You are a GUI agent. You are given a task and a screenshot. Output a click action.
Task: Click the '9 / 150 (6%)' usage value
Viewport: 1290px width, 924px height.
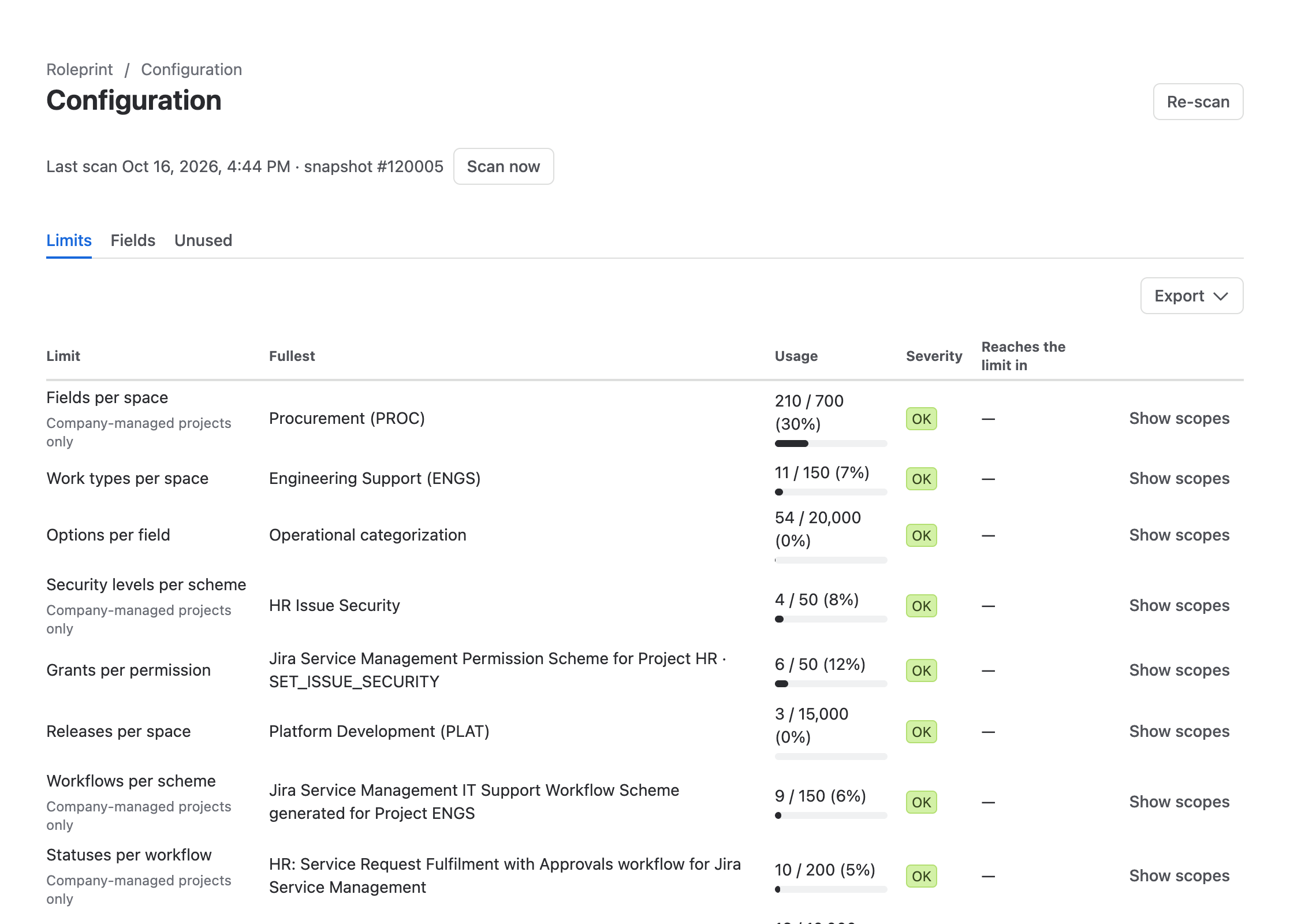(820, 796)
